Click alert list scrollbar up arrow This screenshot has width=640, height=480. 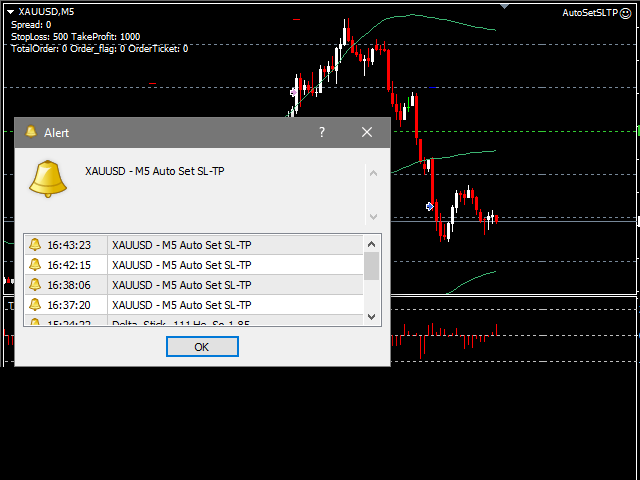[372, 243]
